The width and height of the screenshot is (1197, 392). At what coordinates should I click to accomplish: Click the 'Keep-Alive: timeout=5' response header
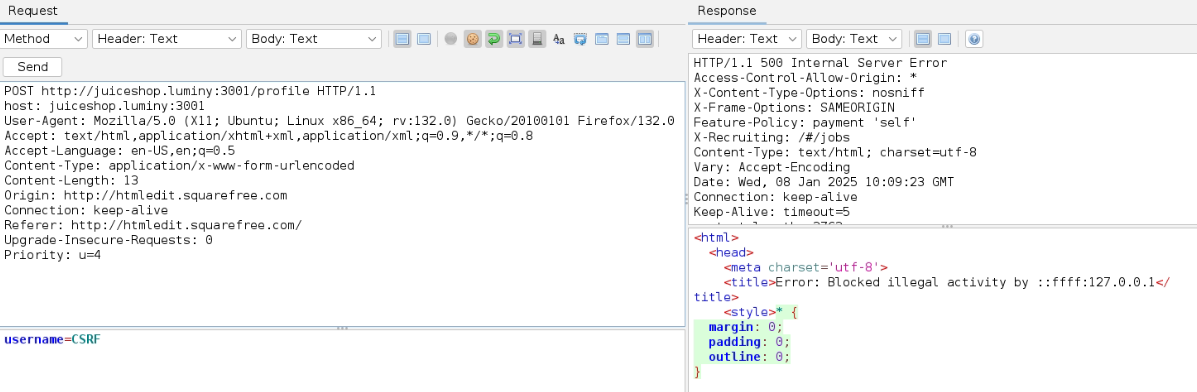[x=772, y=212]
